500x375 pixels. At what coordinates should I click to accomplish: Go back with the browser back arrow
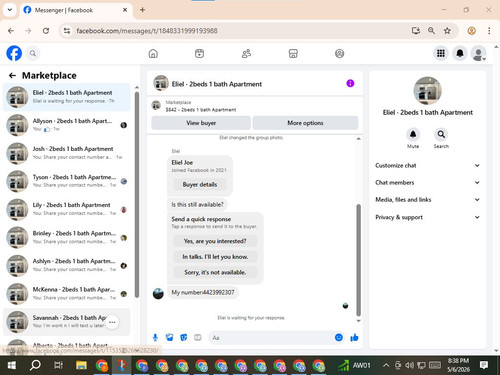click(11, 31)
